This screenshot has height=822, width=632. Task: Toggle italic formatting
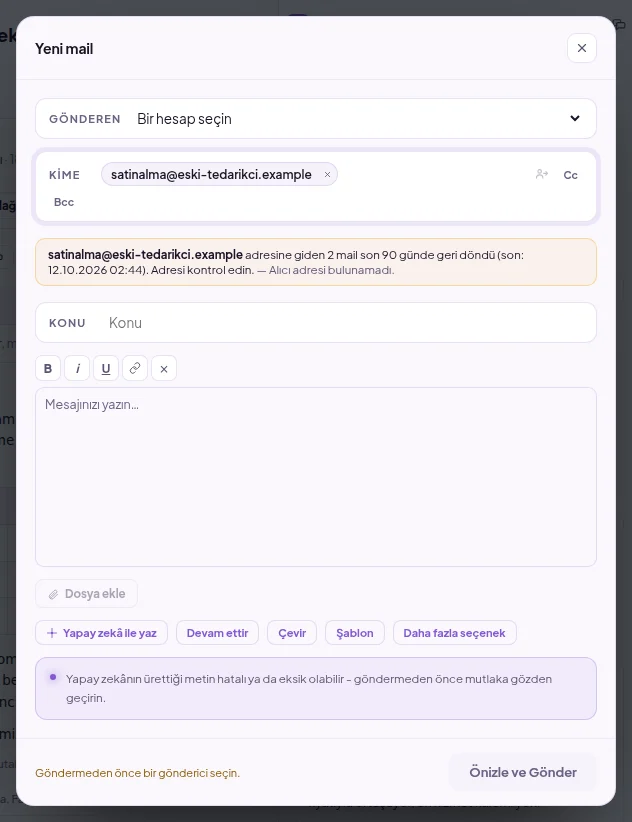coord(77,369)
